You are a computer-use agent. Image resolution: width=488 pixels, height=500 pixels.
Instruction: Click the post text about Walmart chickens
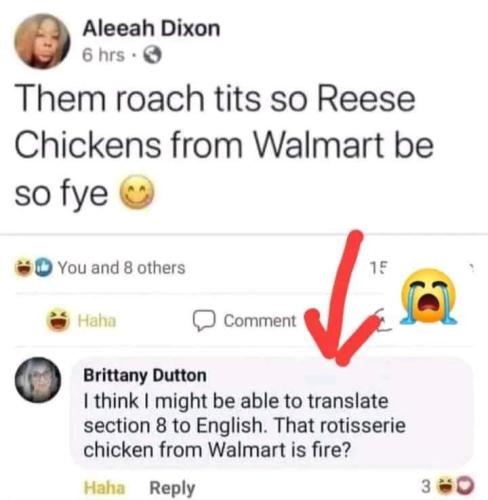pyautogui.click(x=224, y=146)
